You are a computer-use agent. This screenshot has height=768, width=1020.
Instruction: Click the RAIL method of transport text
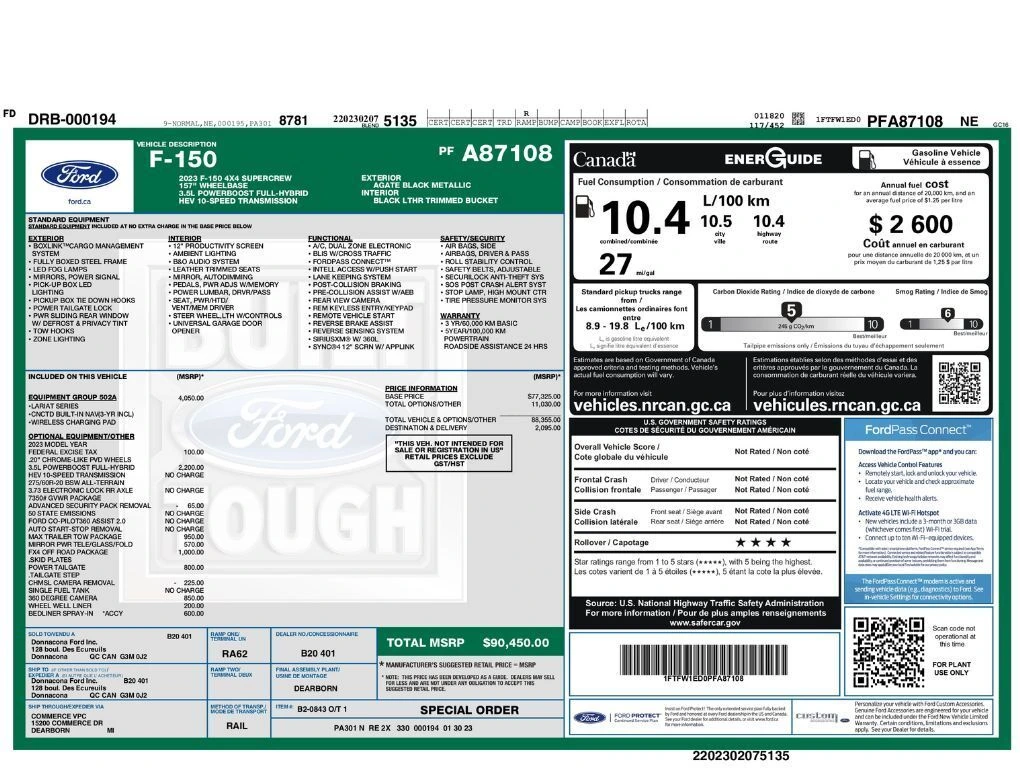pyautogui.click(x=236, y=726)
